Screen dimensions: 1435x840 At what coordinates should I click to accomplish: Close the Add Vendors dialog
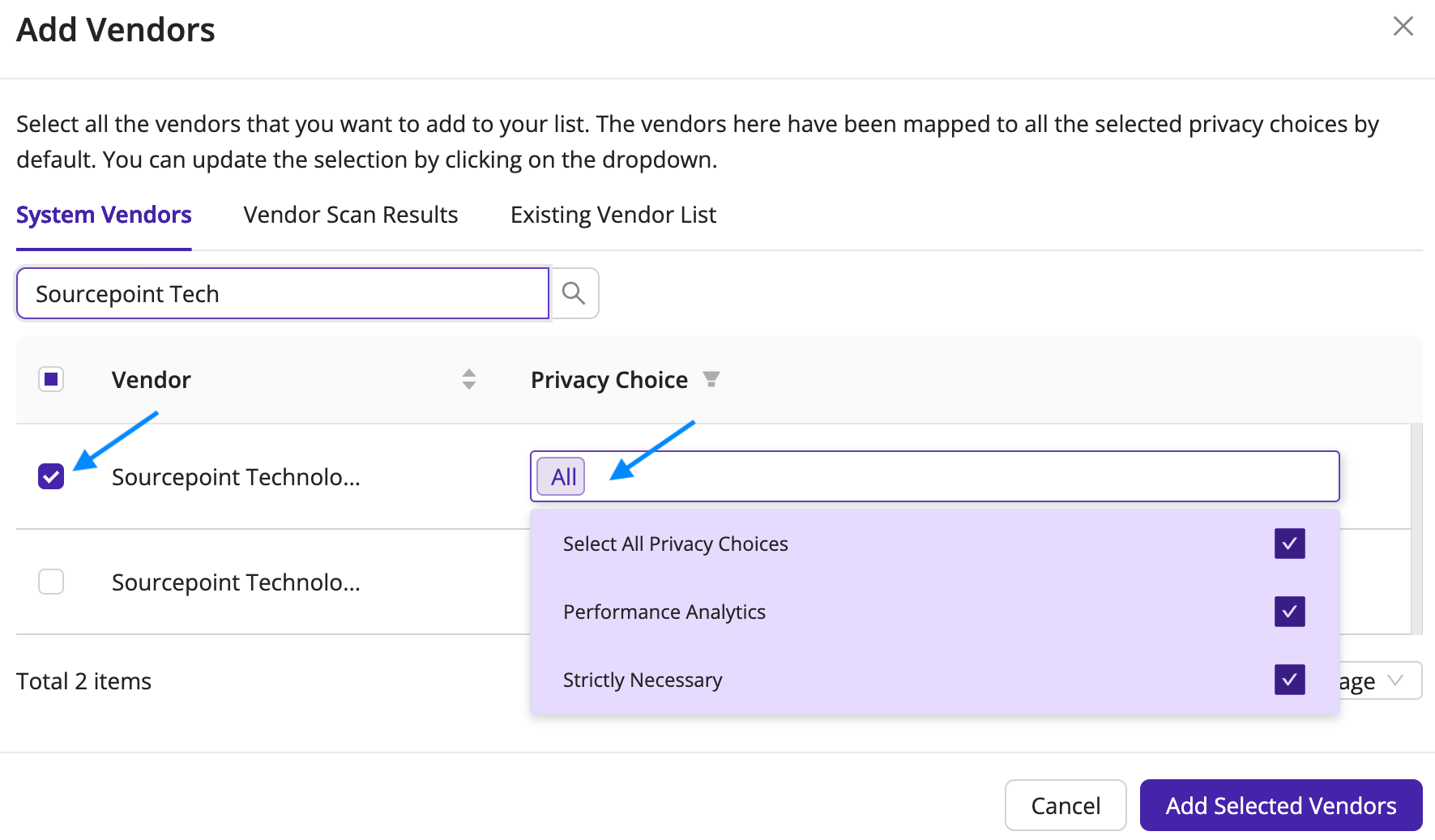click(x=1403, y=26)
